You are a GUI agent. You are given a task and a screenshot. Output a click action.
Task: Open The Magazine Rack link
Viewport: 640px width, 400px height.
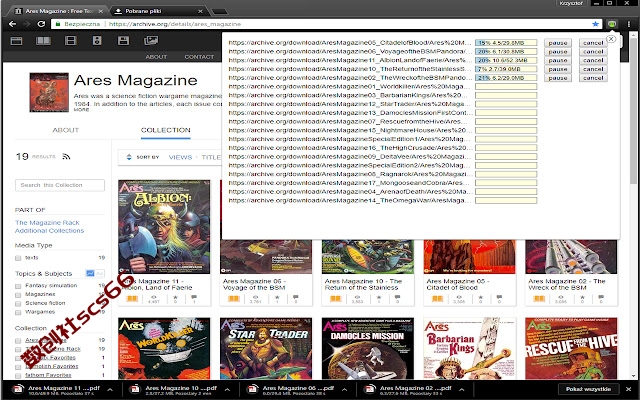(x=47, y=222)
